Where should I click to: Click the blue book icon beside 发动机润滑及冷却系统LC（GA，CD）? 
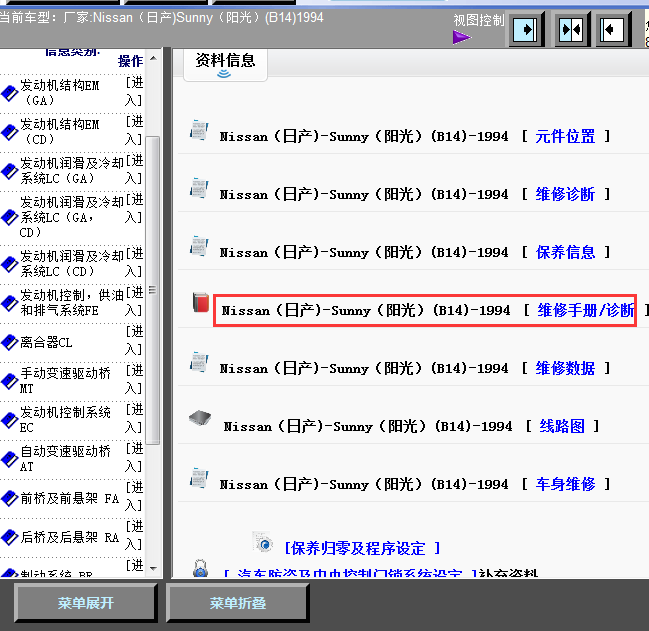(9, 217)
